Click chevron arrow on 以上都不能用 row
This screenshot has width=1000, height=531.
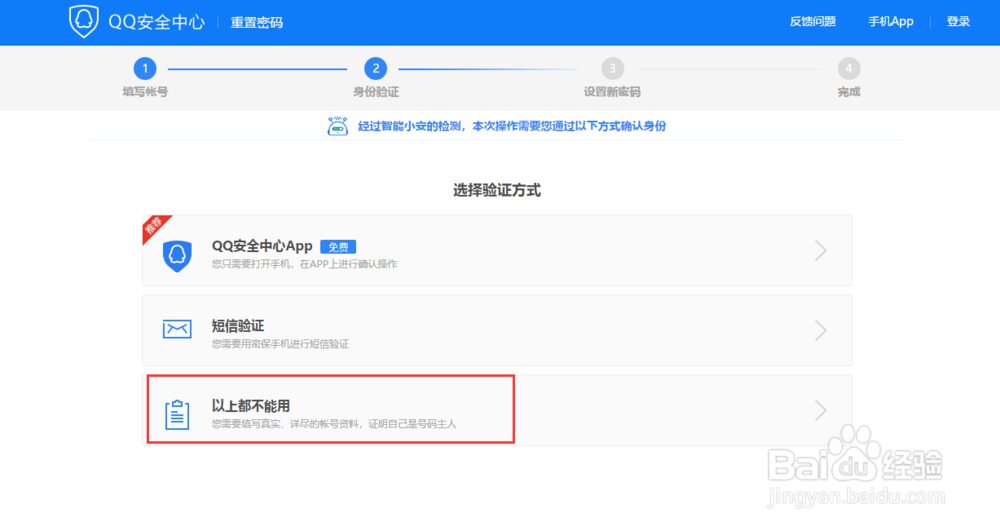(821, 410)
